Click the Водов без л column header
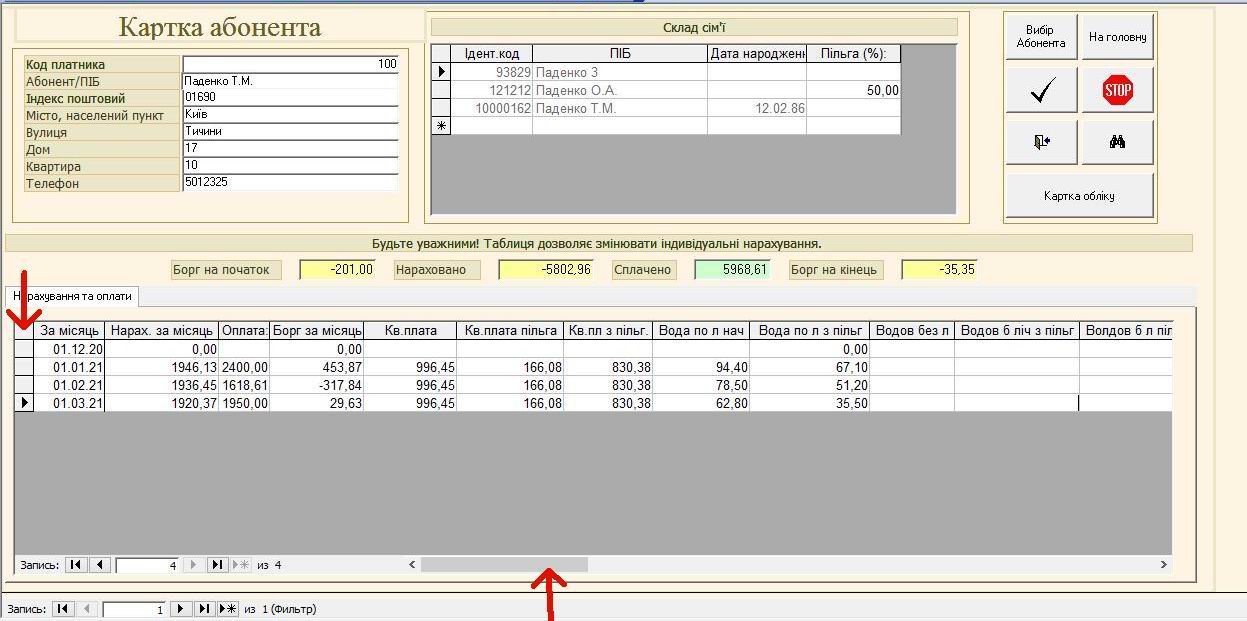Image resolution: width=1247 pixels, height=621 pixels. [x=912, y=331]
